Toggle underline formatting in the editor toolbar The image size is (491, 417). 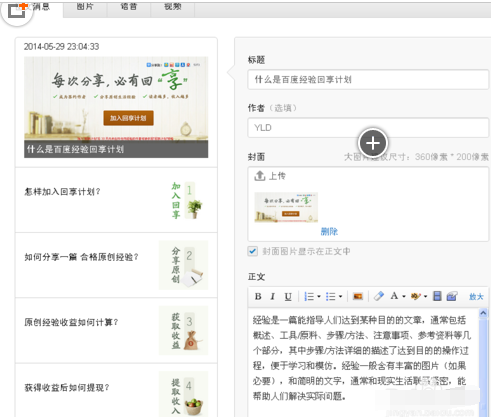pyautogui.click(x=288, y=296)
